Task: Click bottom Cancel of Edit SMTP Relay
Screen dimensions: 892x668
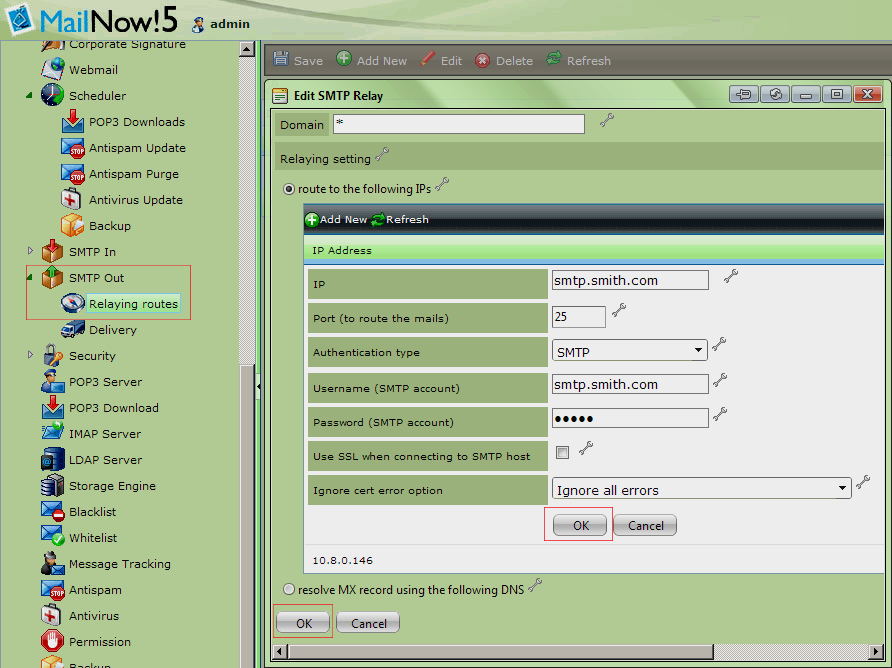Action: (368, 622)
